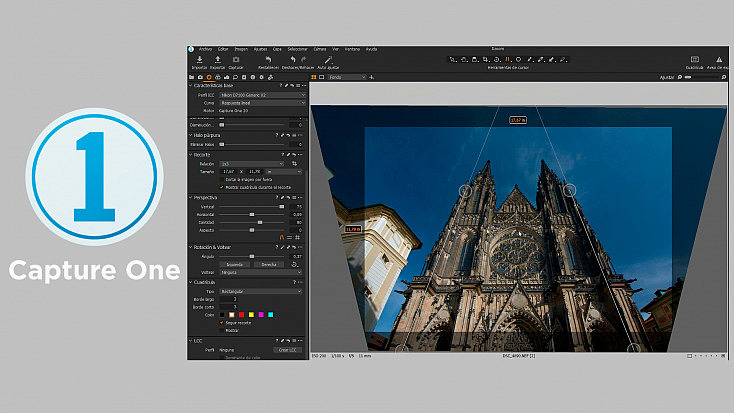Click the undo arrow (Deshacer)
This screenshot has height=413, width=734.
(293, 59)
